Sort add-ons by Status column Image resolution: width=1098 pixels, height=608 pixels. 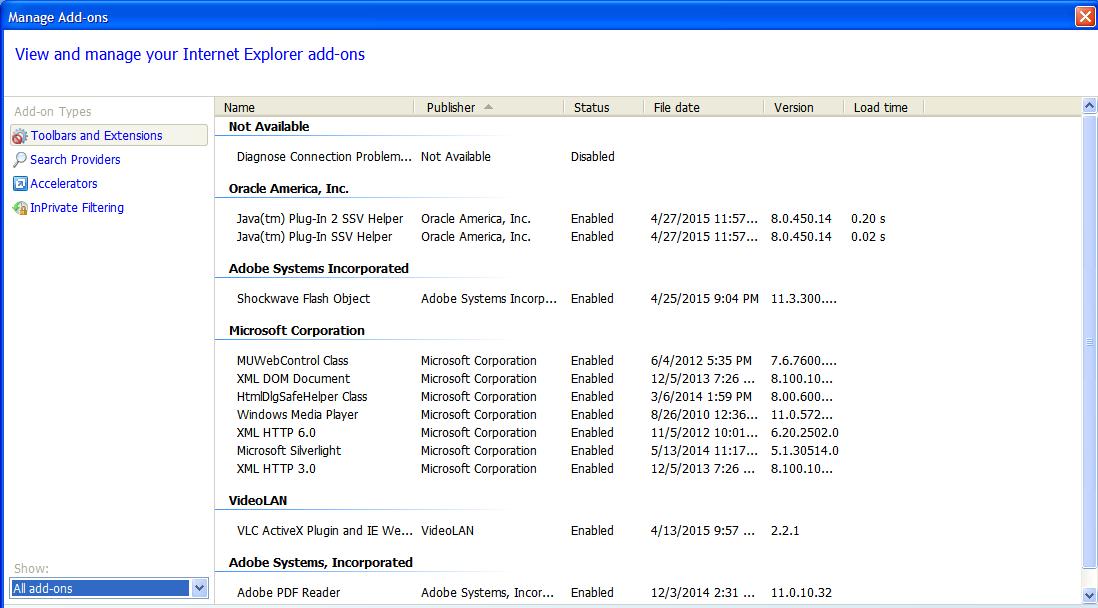[604, 107]
